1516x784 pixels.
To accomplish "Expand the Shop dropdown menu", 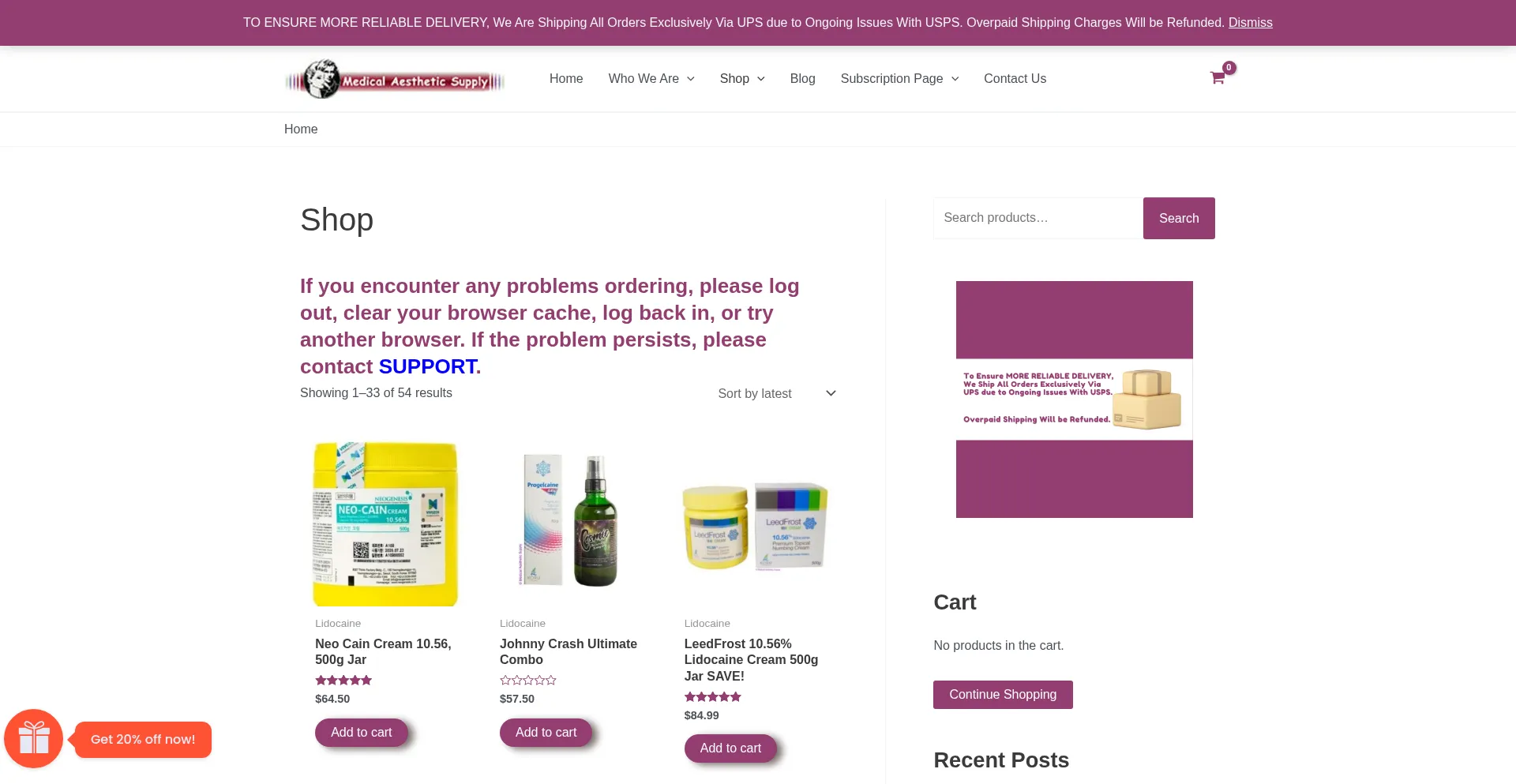I will tap(741, 79).
